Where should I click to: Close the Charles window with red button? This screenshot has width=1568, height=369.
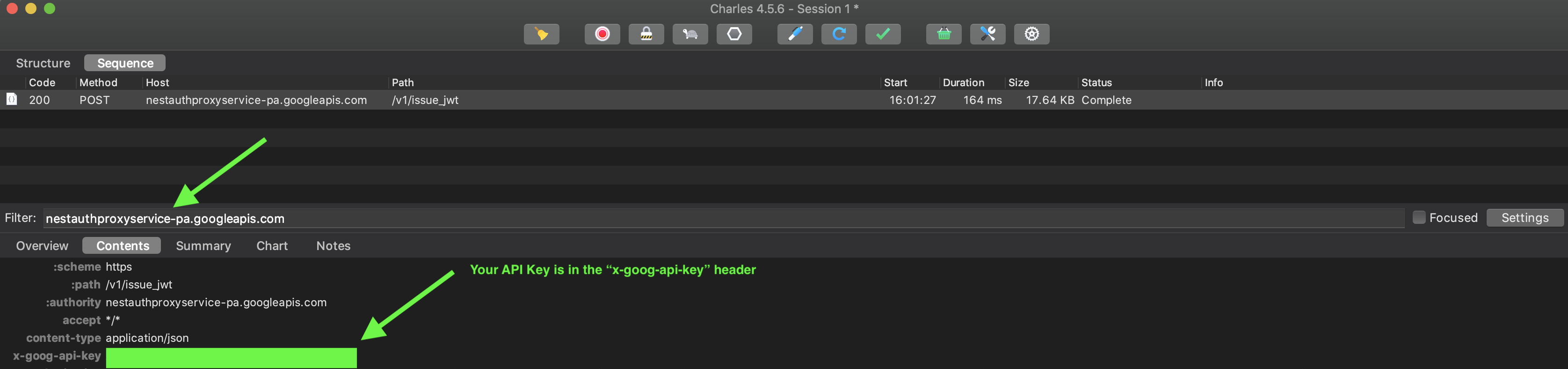click(x=12, y=8)
